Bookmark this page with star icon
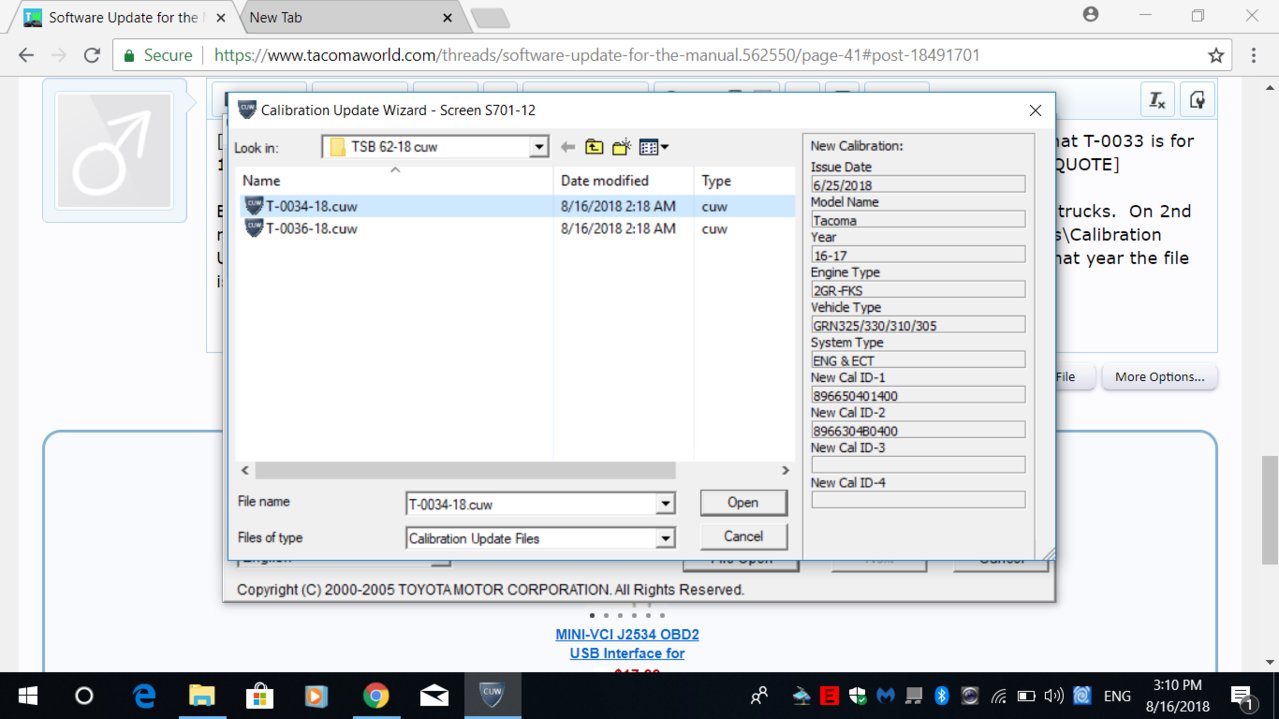 pos(1216,56)
